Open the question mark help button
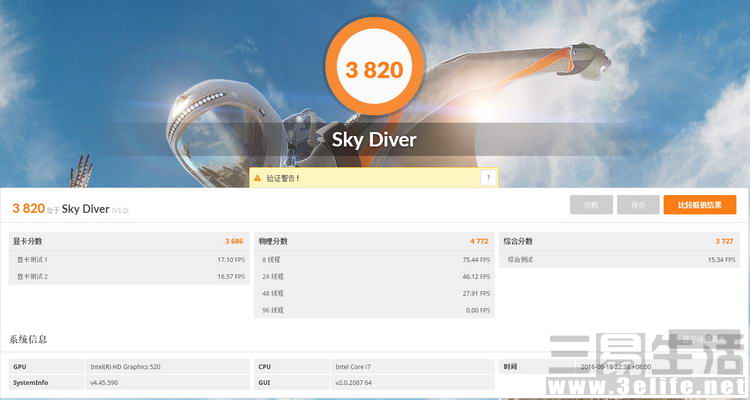 tap(488, 178)
